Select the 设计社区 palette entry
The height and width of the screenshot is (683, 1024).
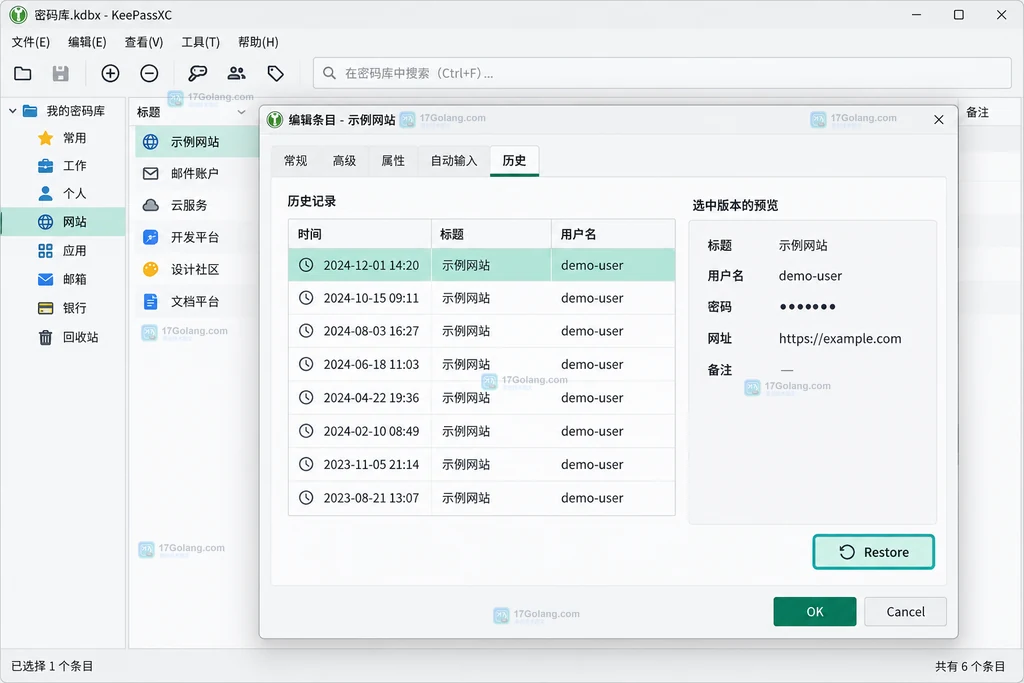(196, 269)
